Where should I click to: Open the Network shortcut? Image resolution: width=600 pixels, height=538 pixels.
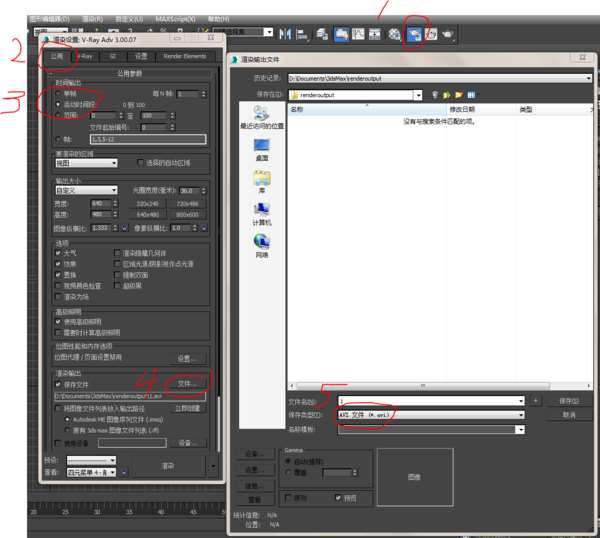[262, 246]
